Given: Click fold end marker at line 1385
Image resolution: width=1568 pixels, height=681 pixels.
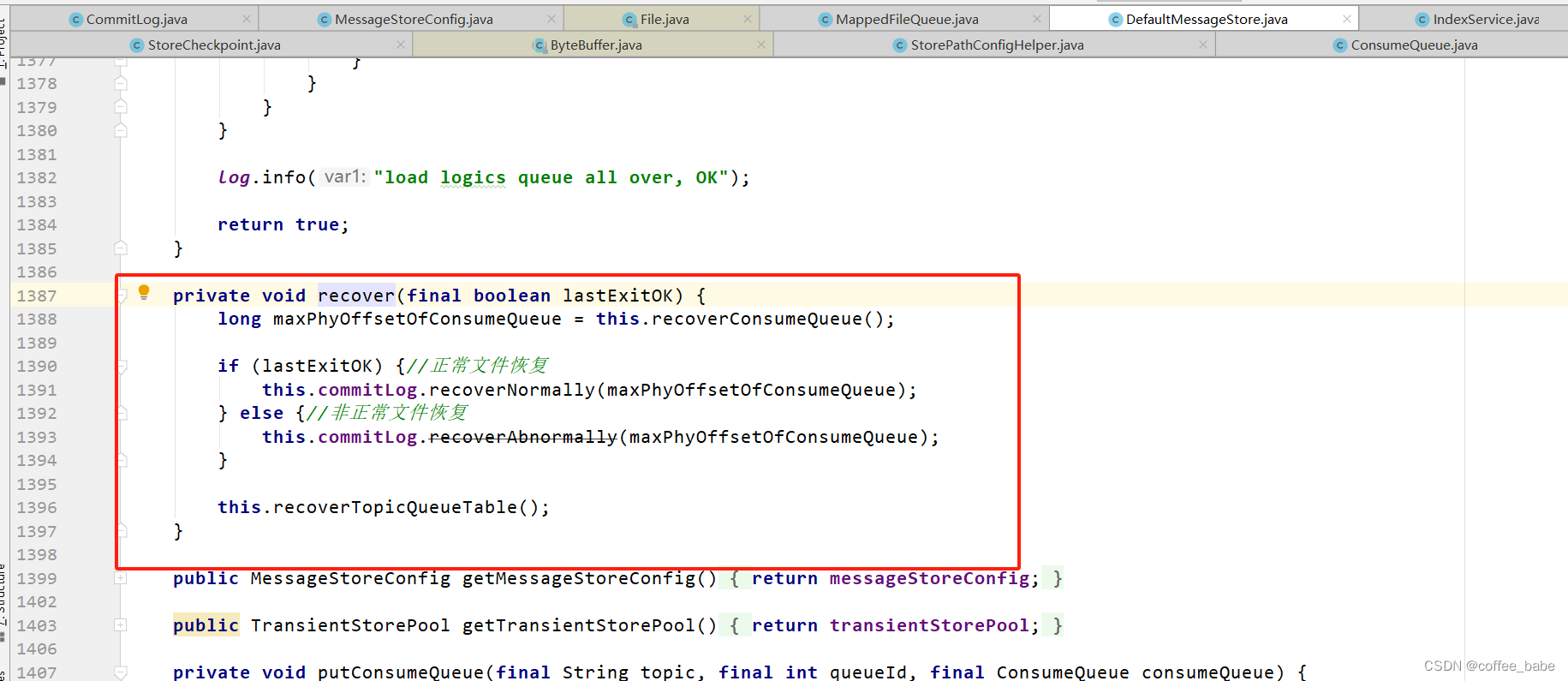Looking at the screenshot, I should 121,248.
